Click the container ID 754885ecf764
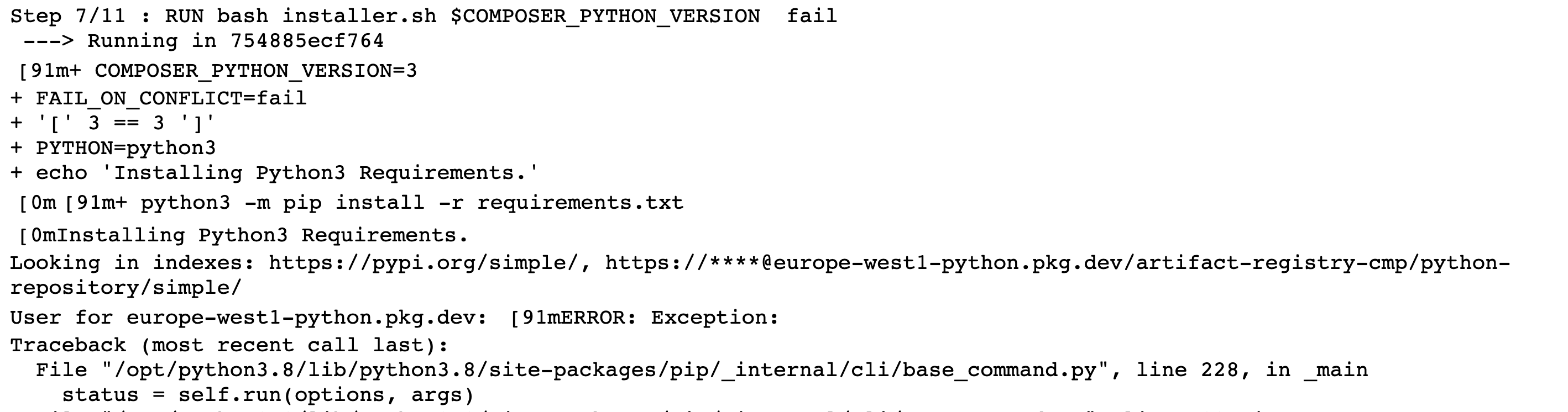1568x412 pixels. [x=307, y=41]
